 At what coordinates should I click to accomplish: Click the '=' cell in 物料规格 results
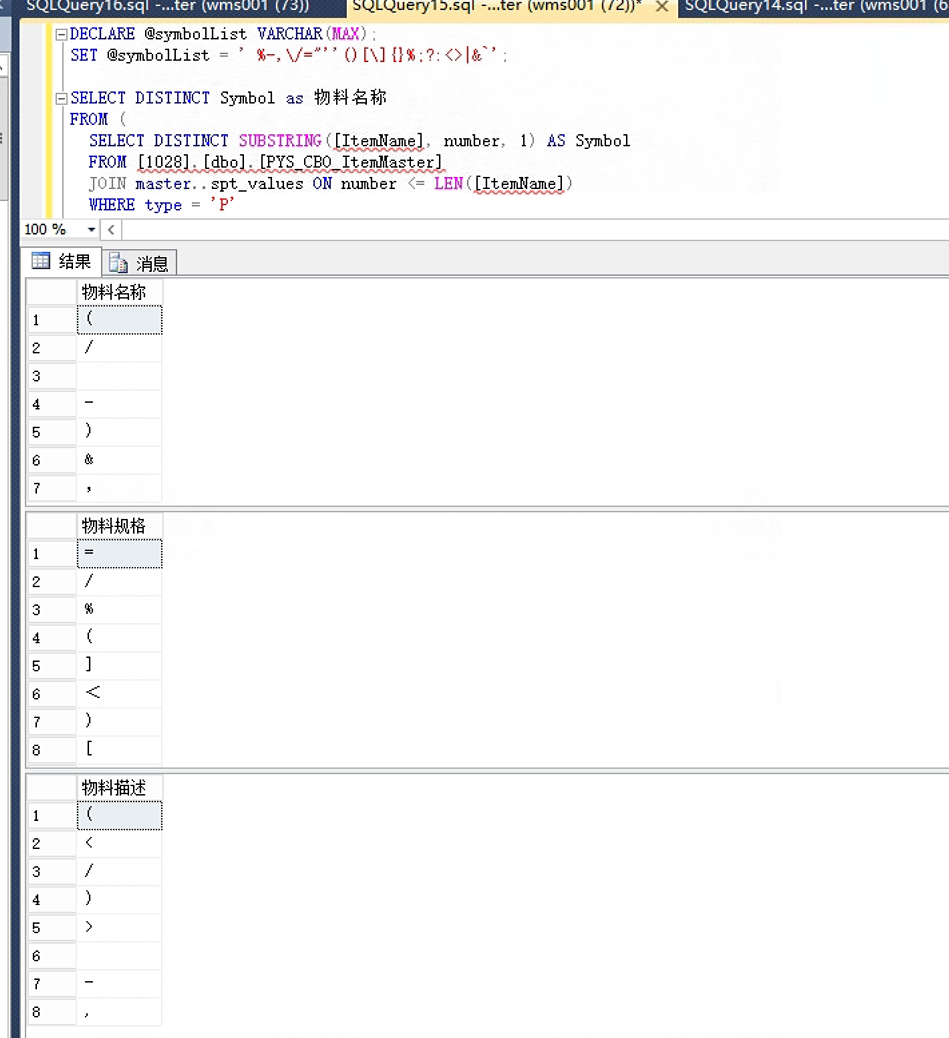tap(119, 553)
